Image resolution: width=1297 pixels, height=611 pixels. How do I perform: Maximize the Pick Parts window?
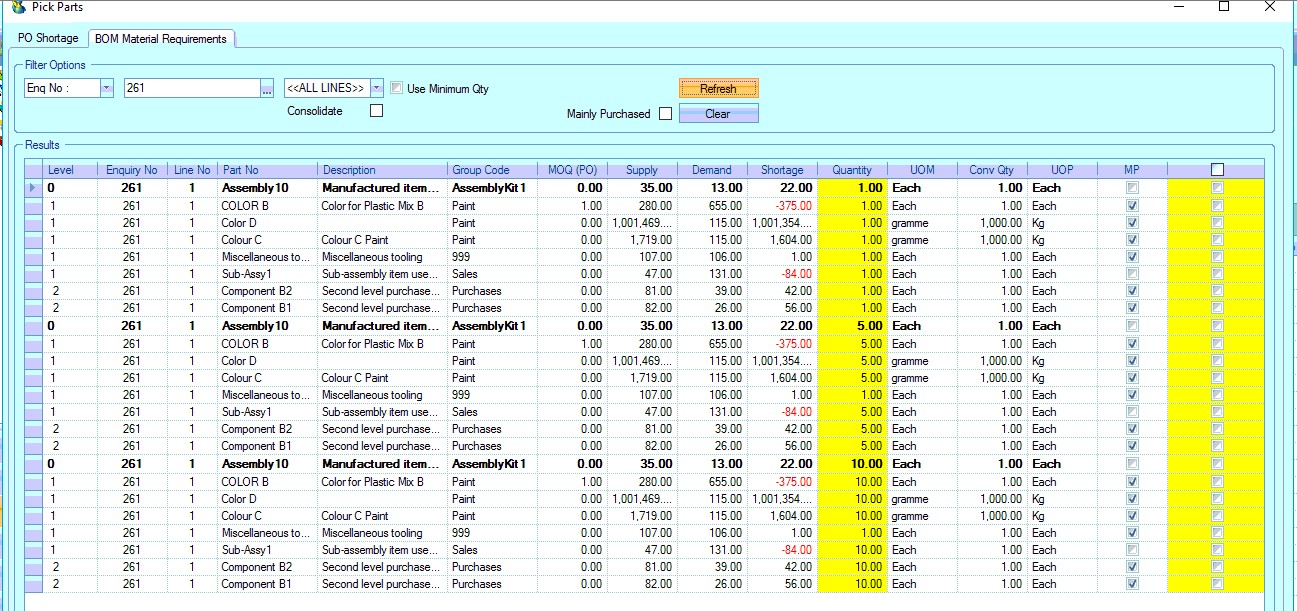point(1223,6)
